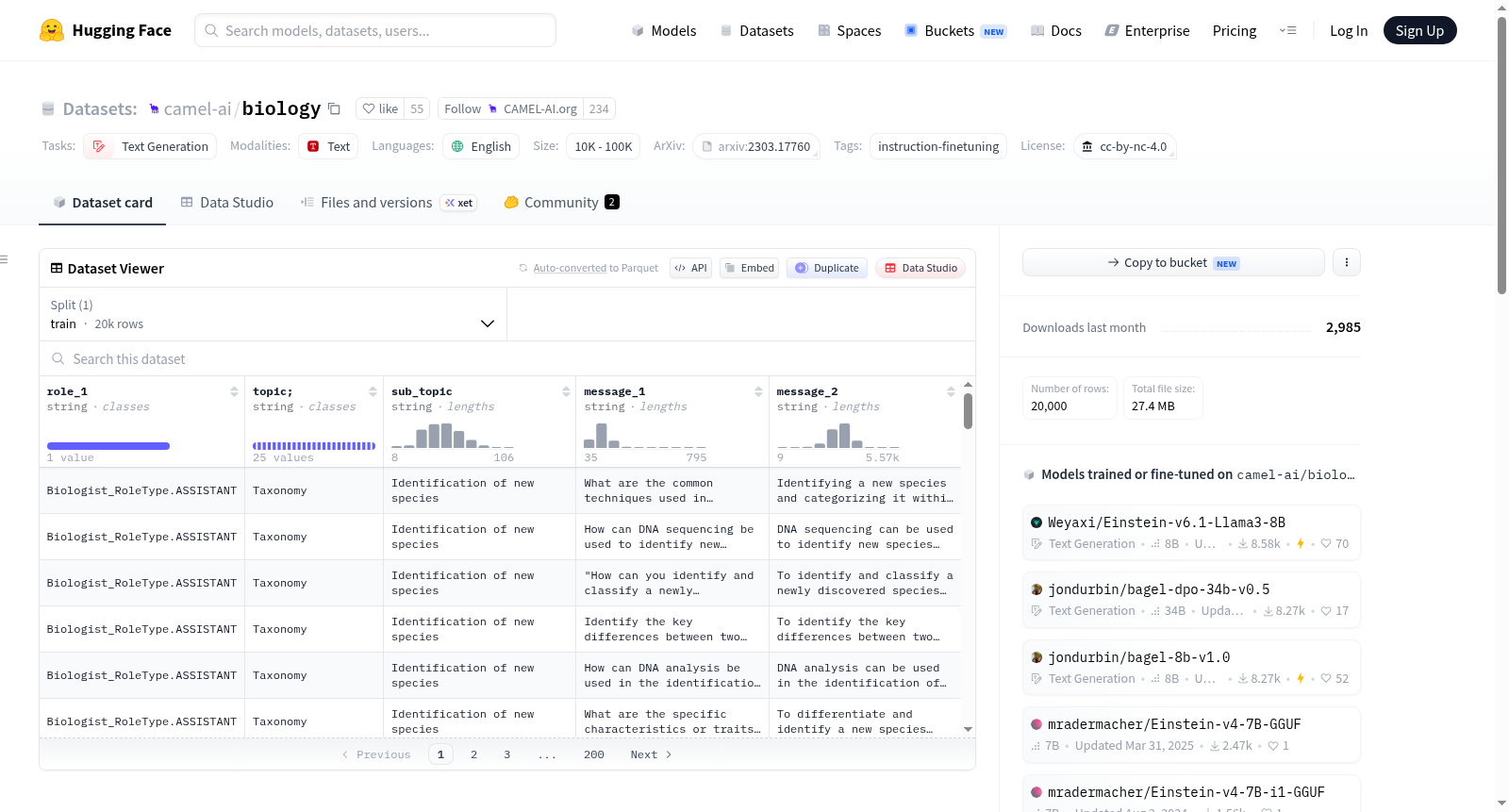The image size is (1509, 812).
Task: Focus the main search models box
Action: pos(375,30)
